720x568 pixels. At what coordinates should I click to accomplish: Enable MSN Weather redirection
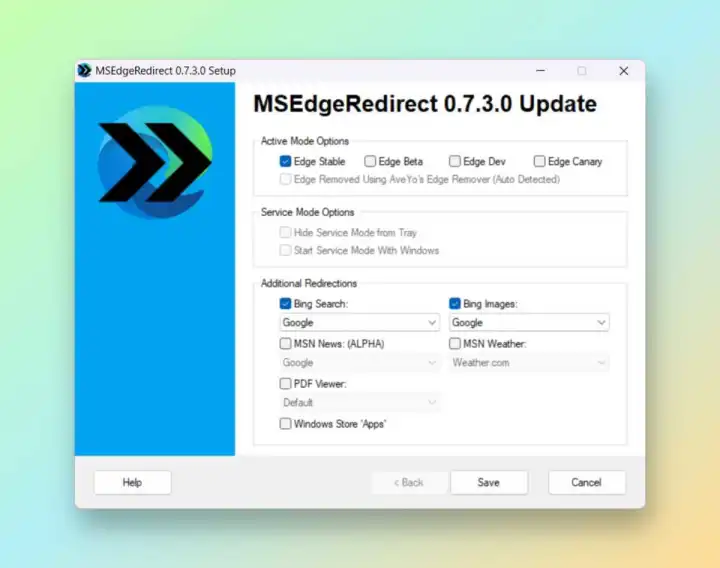(455, 343)
